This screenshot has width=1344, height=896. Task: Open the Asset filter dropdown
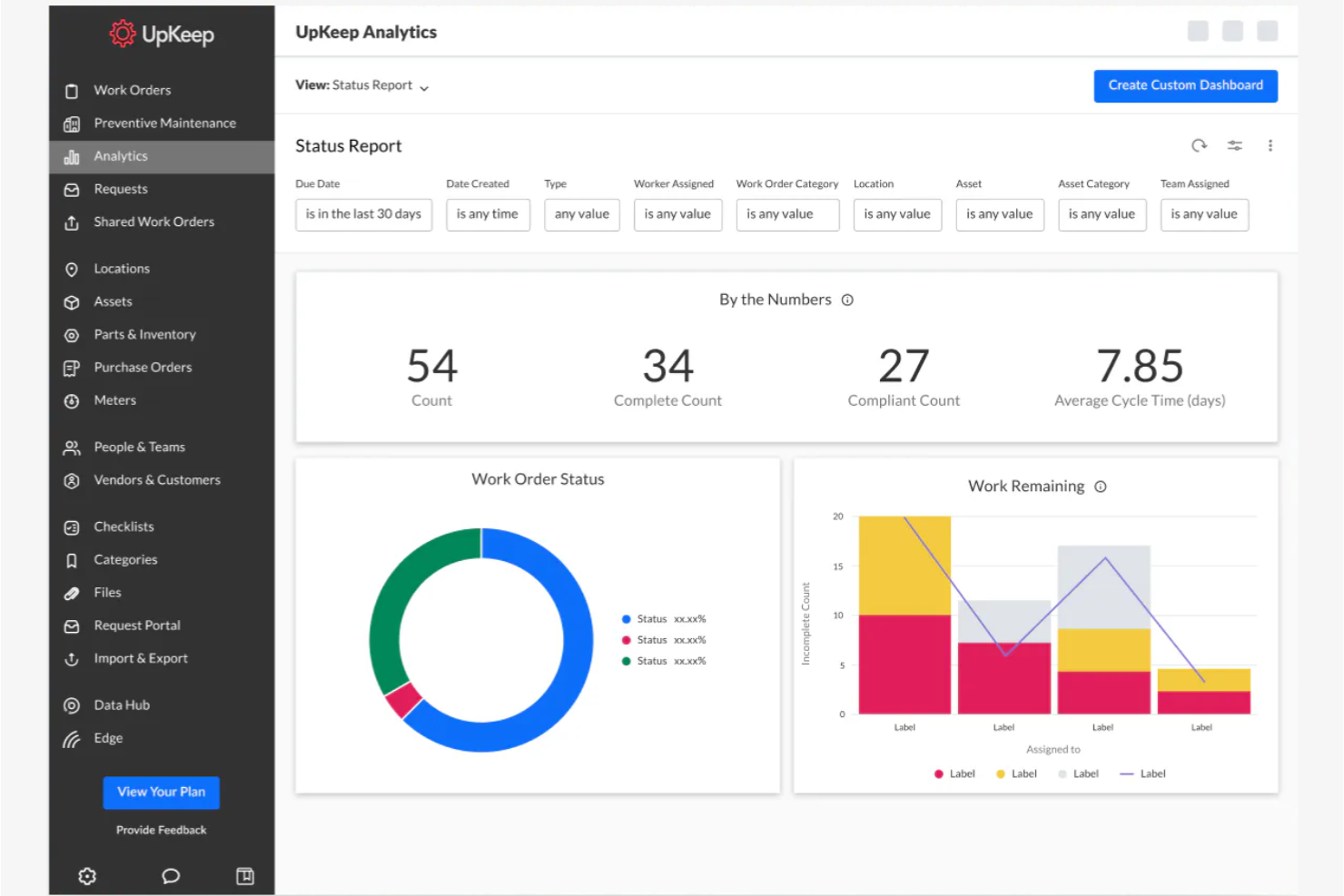[1000, 214]
